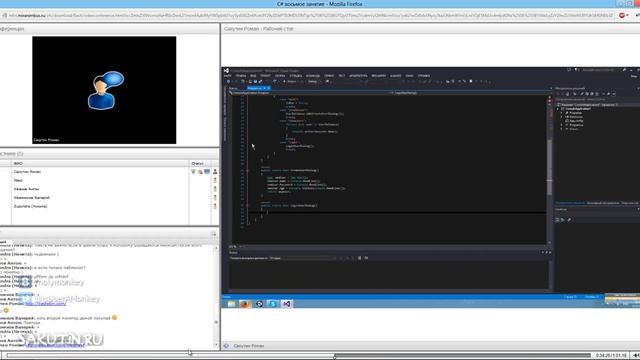Open the Debug configuration dropdown
The width and height of the screenshot is (640, 360).
click(313, 82)
